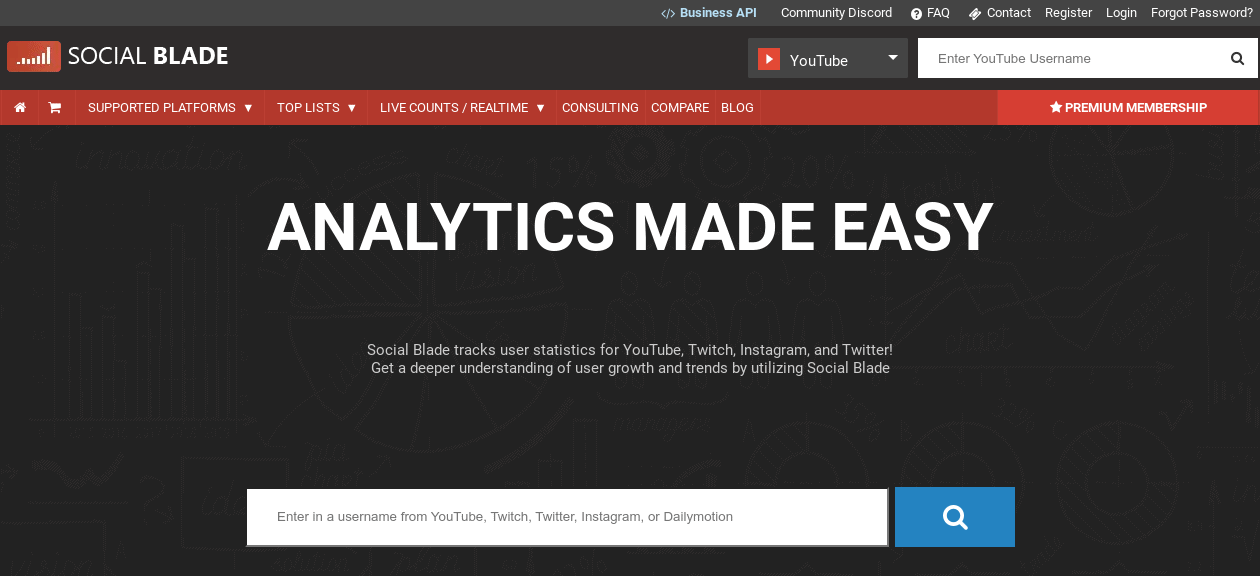Screen dimensions: 1260x576
Task: Click the Compare navigation item
Action: (680, 107)
